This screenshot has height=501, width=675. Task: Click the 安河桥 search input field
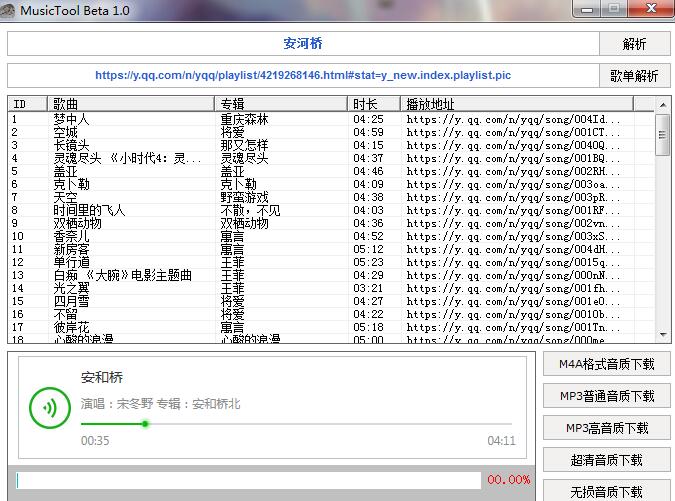(303, 44)
